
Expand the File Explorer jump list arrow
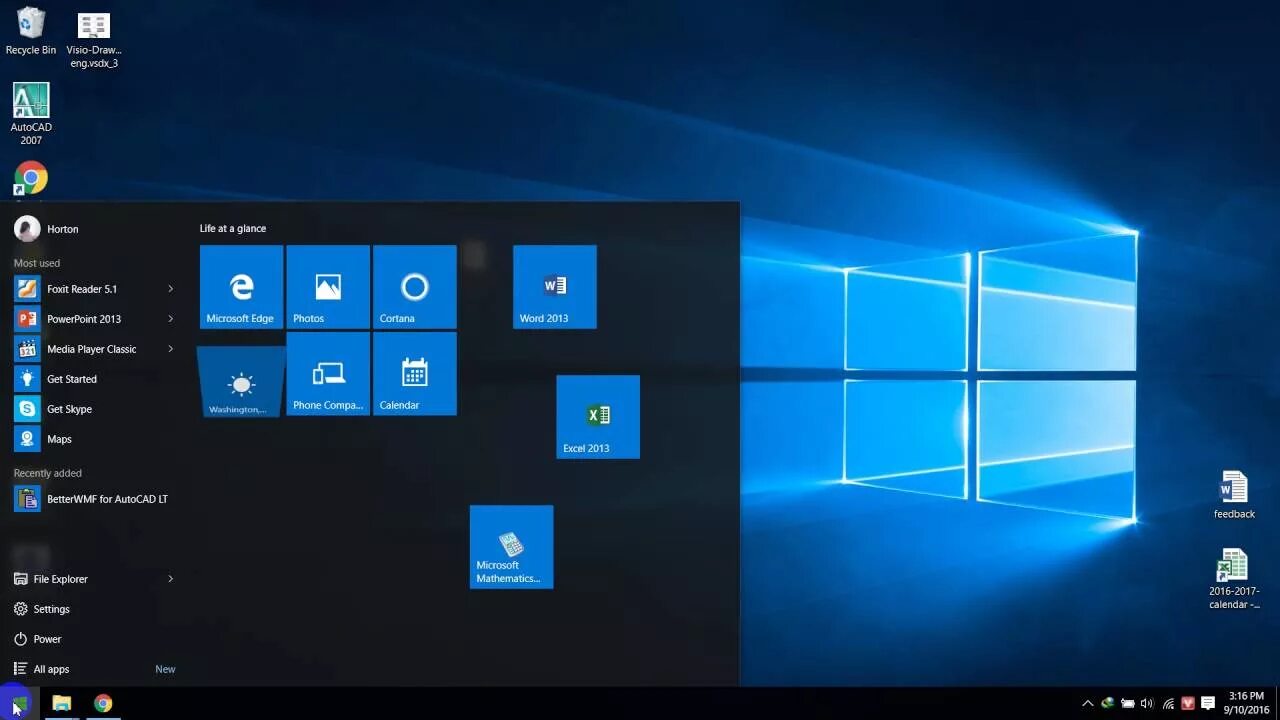coord(171,579)
